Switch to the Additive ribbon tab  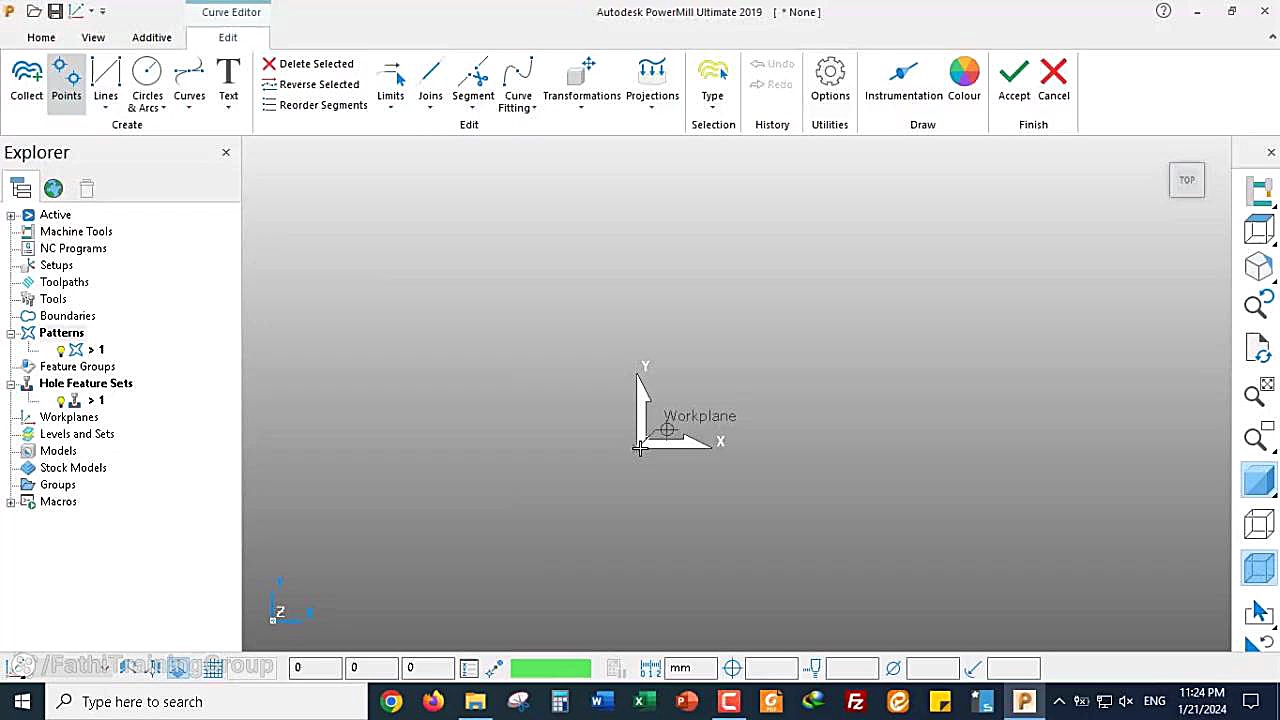[x=152, y=37]
